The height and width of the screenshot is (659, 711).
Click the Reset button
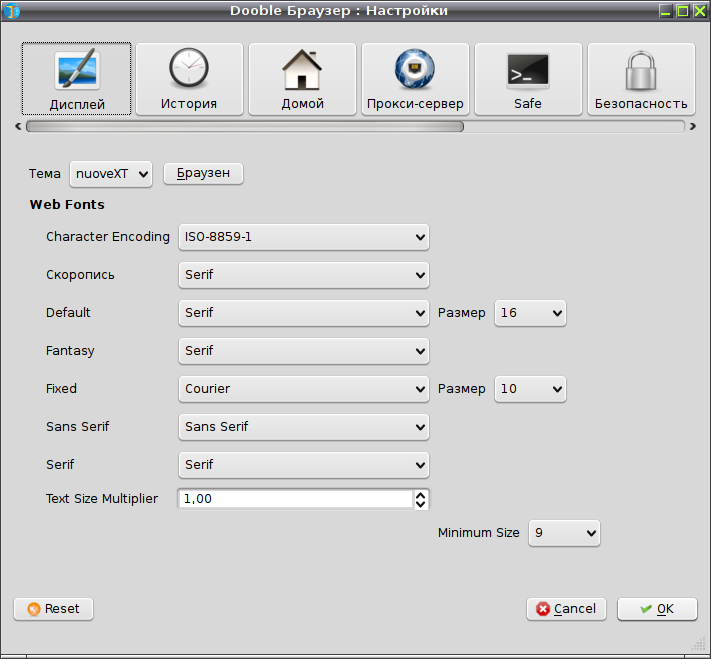coord(54,609)
